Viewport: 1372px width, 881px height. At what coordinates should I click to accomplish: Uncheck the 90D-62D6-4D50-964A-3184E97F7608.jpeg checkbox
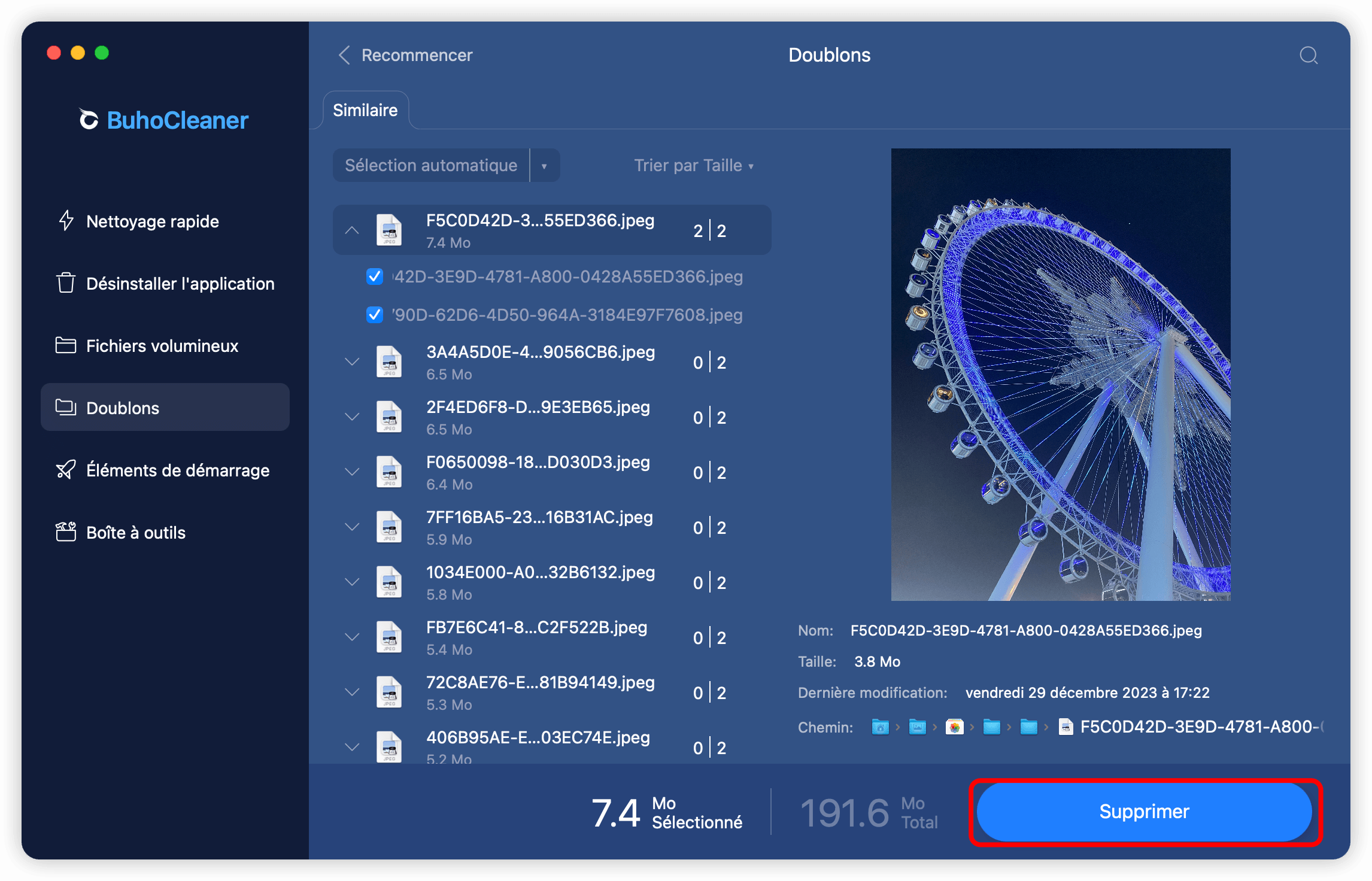coord(375,315)
